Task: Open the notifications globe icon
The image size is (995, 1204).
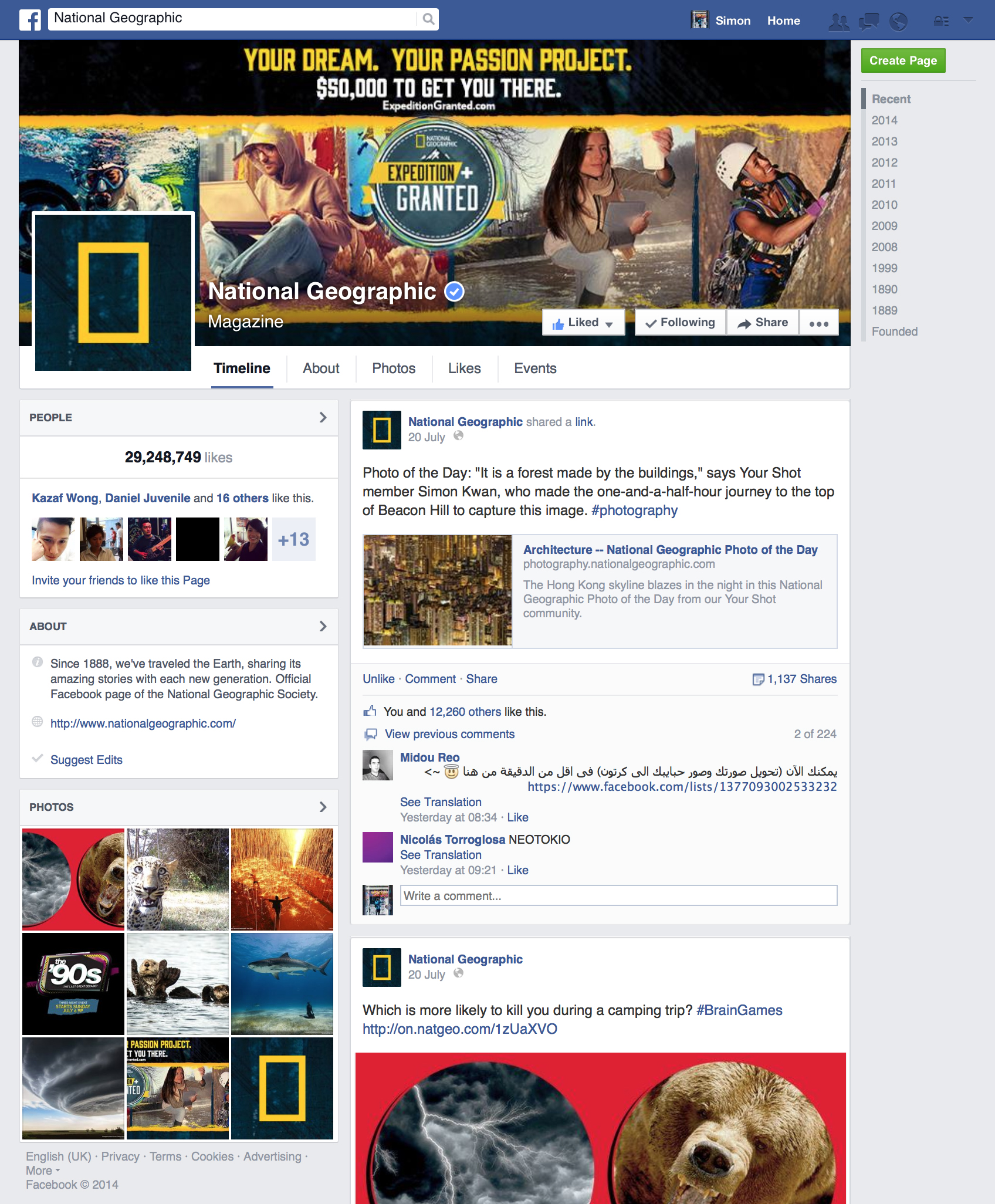Action: (898, 21)
